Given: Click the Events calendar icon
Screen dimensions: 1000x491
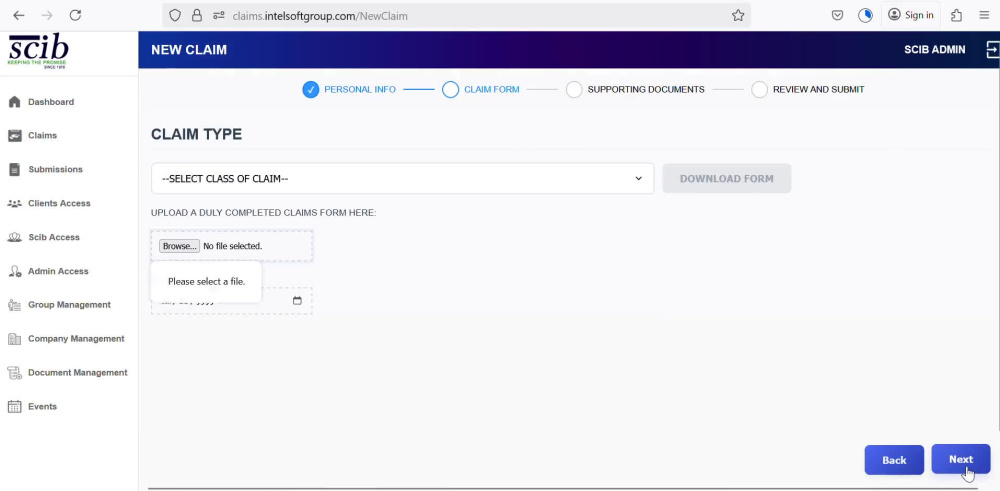Looking at the screenshot, I should click(x=14, y=406).
